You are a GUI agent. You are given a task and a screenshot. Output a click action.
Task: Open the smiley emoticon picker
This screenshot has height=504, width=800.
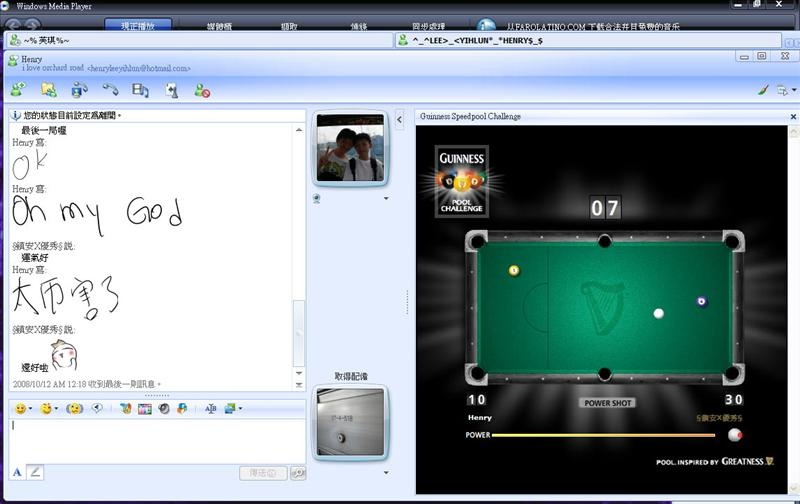[x=20, y=409]
